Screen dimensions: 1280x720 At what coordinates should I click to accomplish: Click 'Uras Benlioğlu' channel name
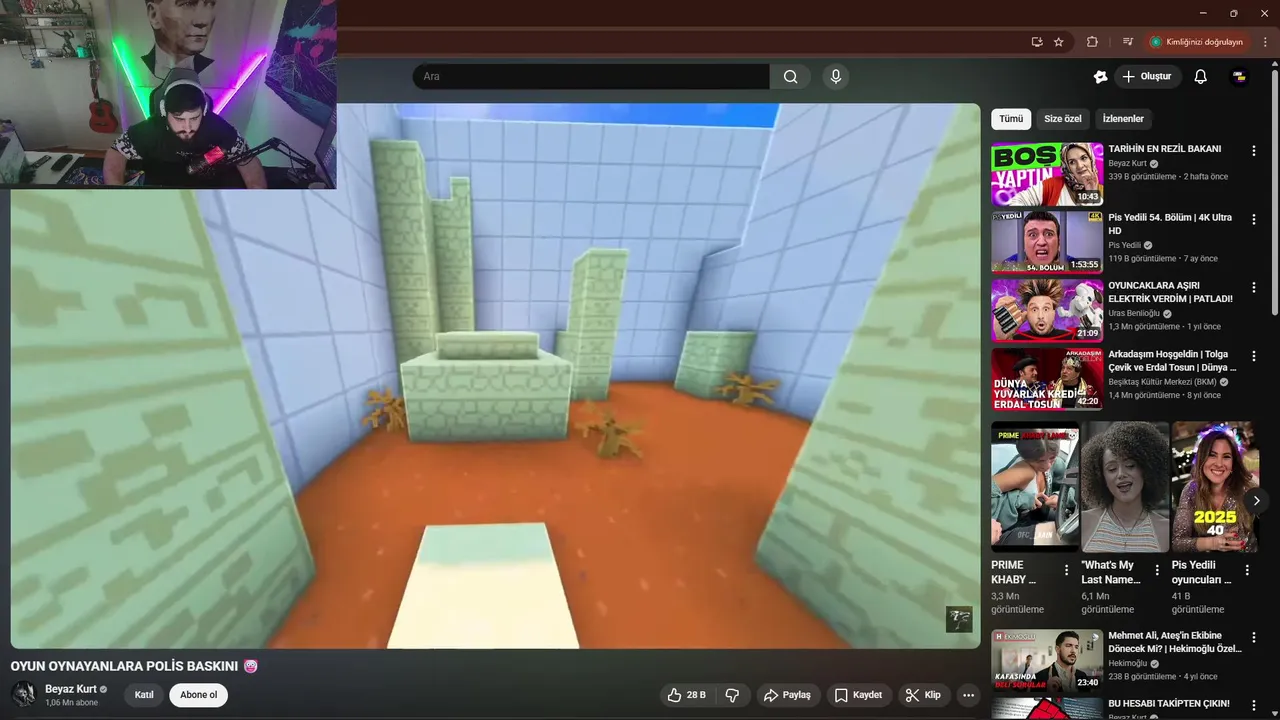pos(1134,313)
